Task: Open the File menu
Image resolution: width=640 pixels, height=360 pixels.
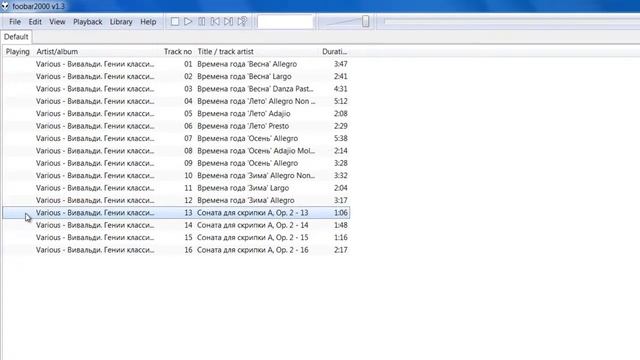Action: click(x=15, y=22)
